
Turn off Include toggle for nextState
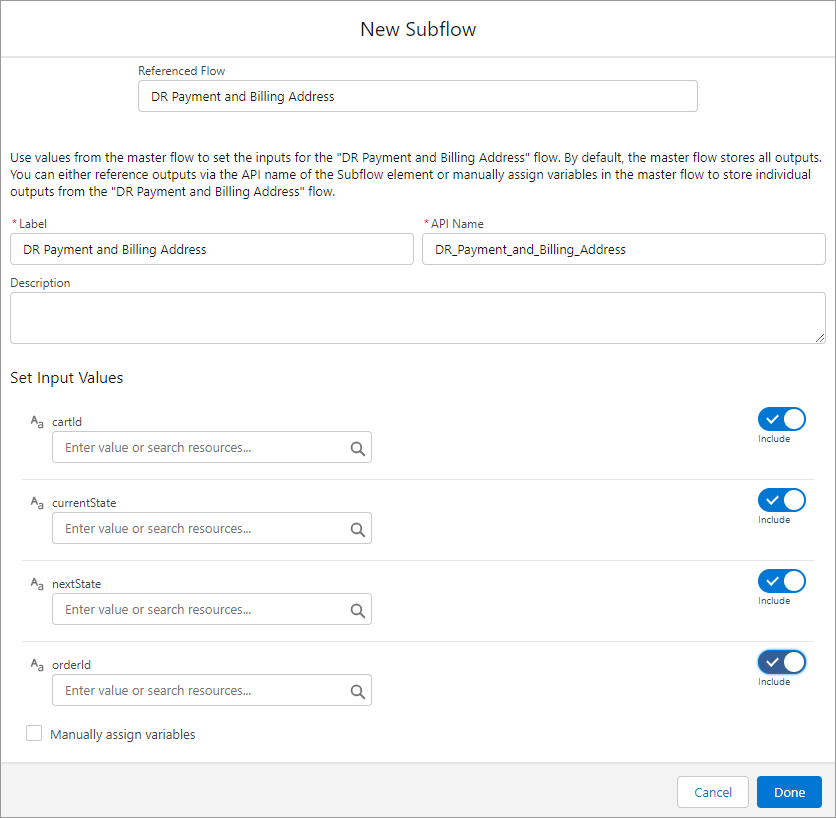(x=781, y=581)
